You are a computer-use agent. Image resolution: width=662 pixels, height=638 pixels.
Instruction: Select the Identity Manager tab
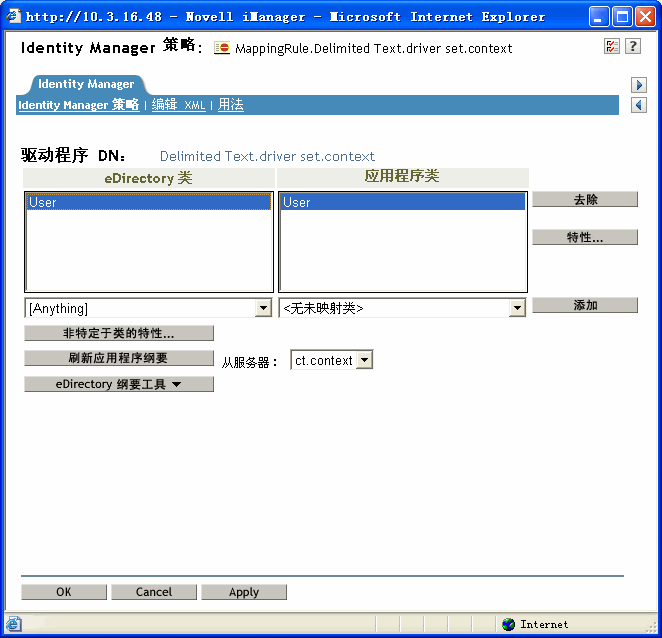click(86, 84)
